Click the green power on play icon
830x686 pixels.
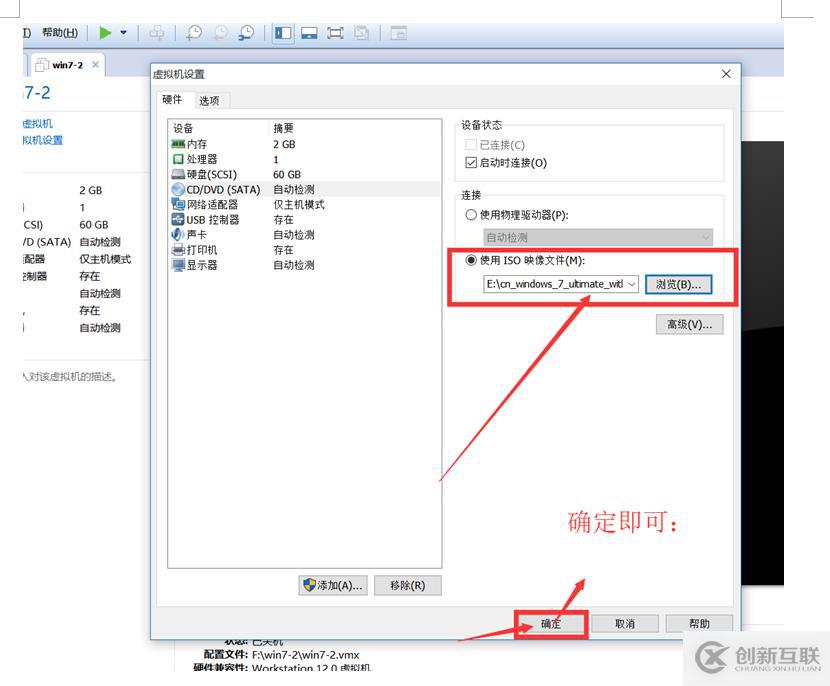105,33
